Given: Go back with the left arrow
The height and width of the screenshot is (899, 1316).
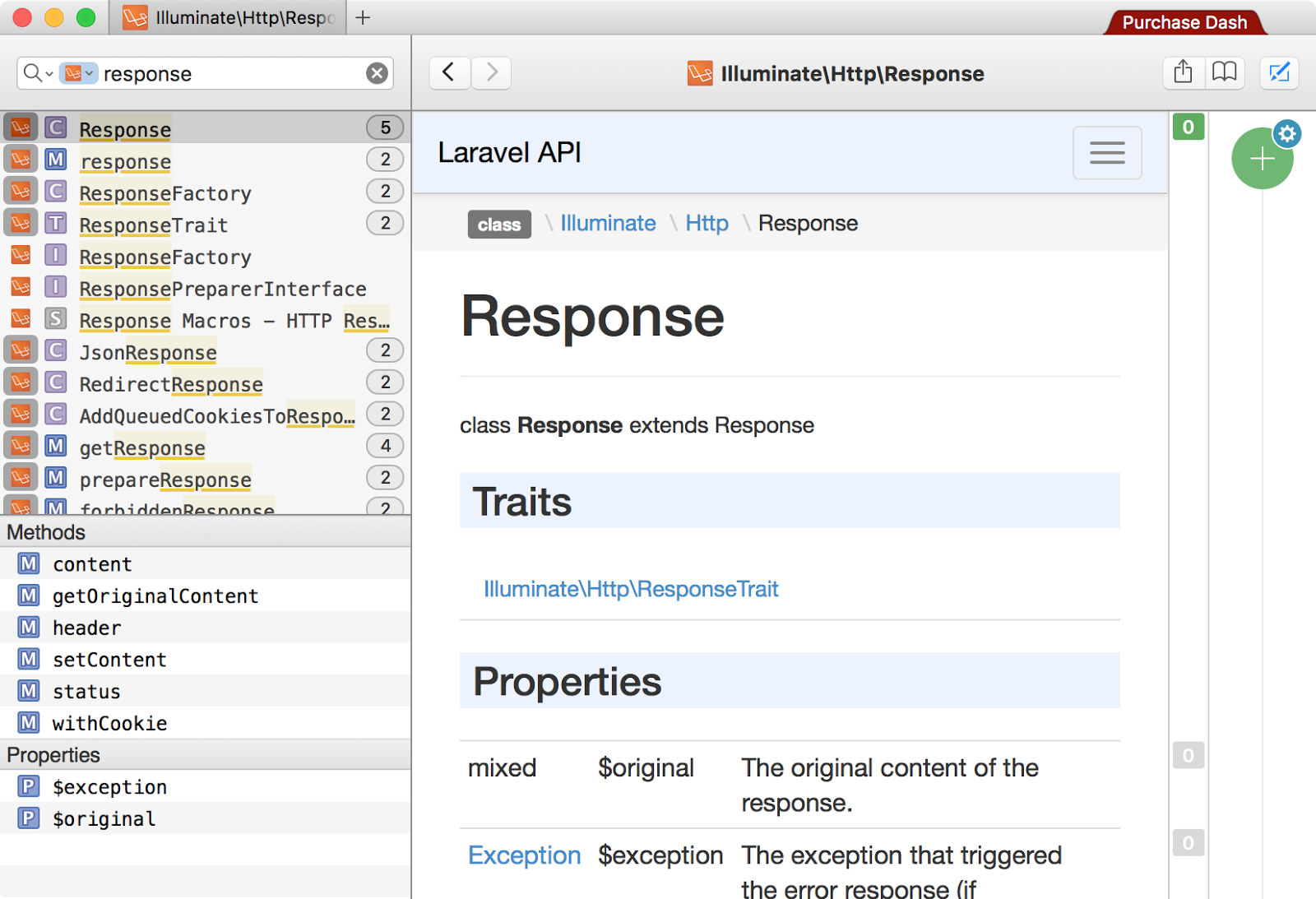Looking at the screenshot, I should click(449, 72).
